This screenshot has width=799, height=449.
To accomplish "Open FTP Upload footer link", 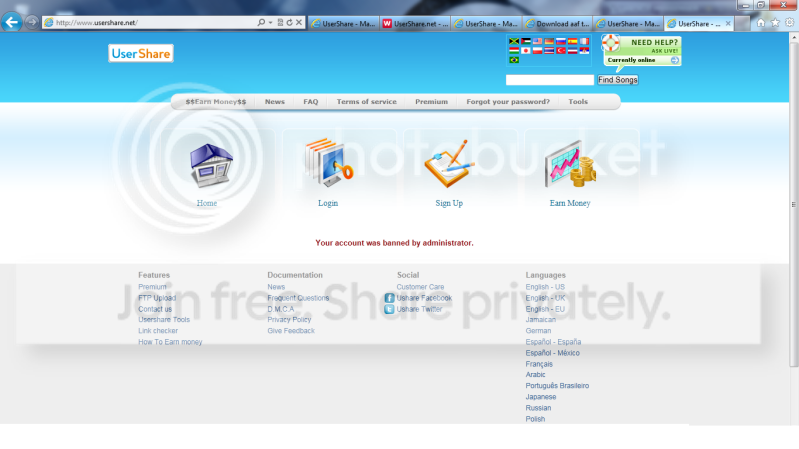I will point(157,298).
